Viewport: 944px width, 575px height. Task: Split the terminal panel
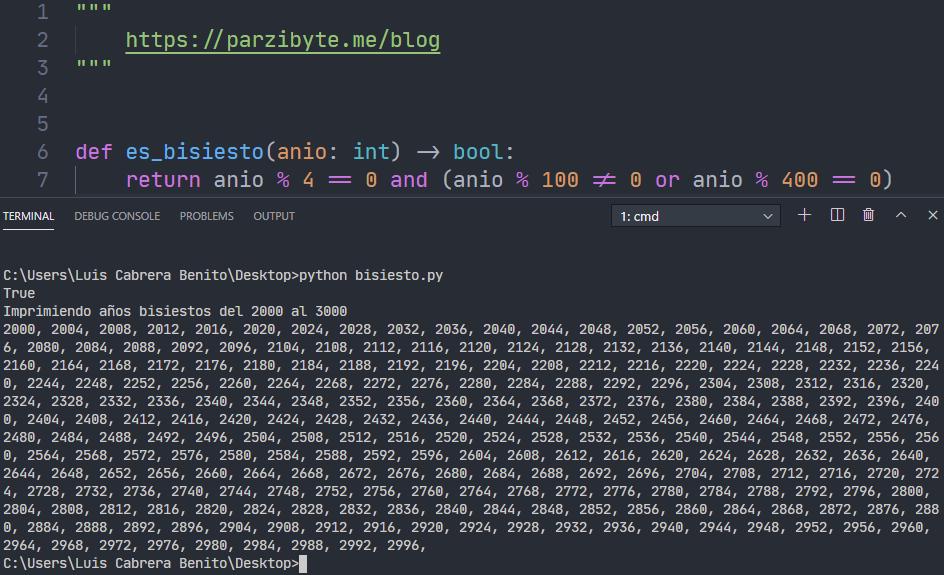(x=837, y=215)
